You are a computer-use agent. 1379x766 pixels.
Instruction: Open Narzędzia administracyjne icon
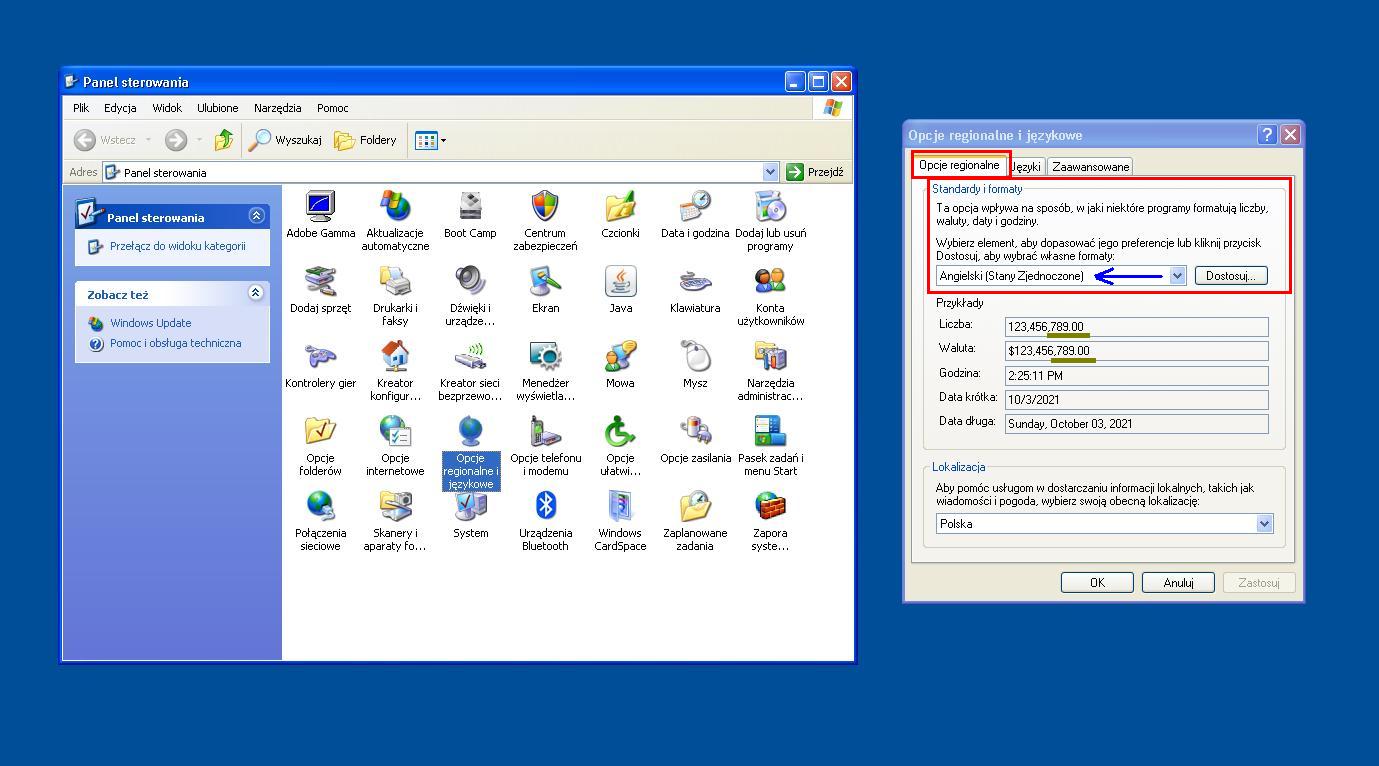pyautogui.click(x=770, y=357)
